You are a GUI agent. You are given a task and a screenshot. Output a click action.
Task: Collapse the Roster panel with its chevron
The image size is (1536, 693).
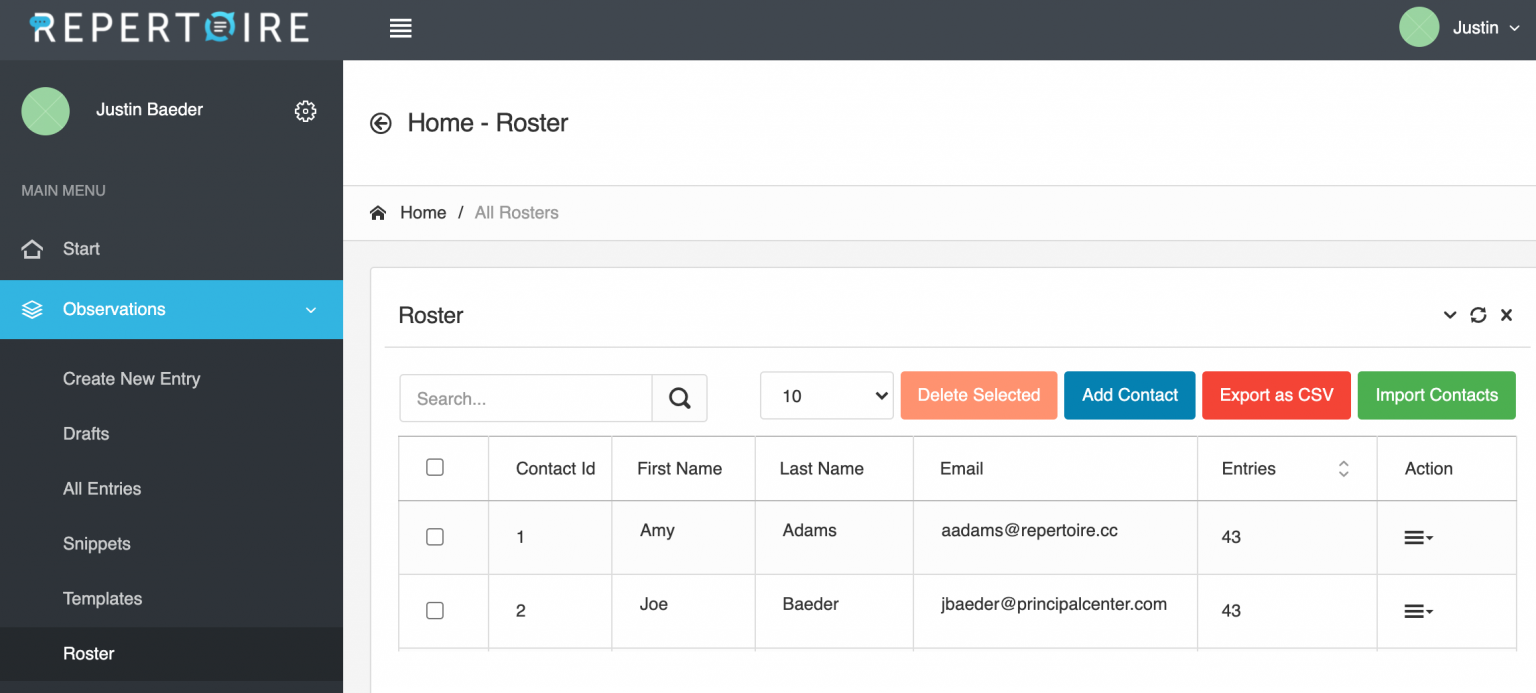pyautogui.click(x=1449, y=315)
